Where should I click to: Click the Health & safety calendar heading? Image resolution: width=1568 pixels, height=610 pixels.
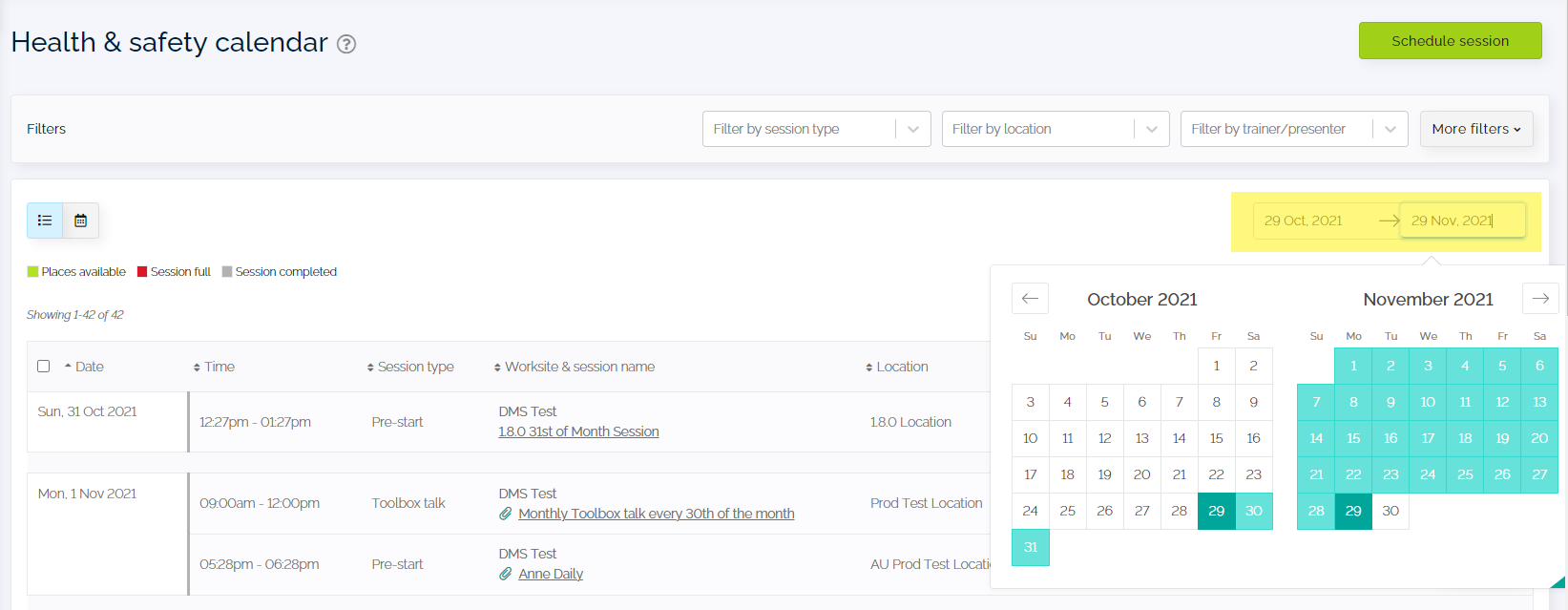[169, 43]
